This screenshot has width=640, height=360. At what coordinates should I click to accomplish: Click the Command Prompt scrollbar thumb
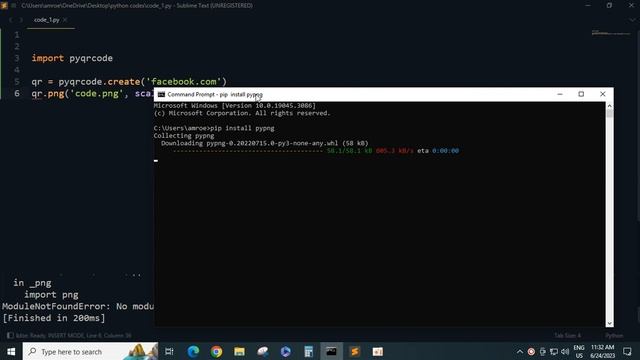coord(609,114)
